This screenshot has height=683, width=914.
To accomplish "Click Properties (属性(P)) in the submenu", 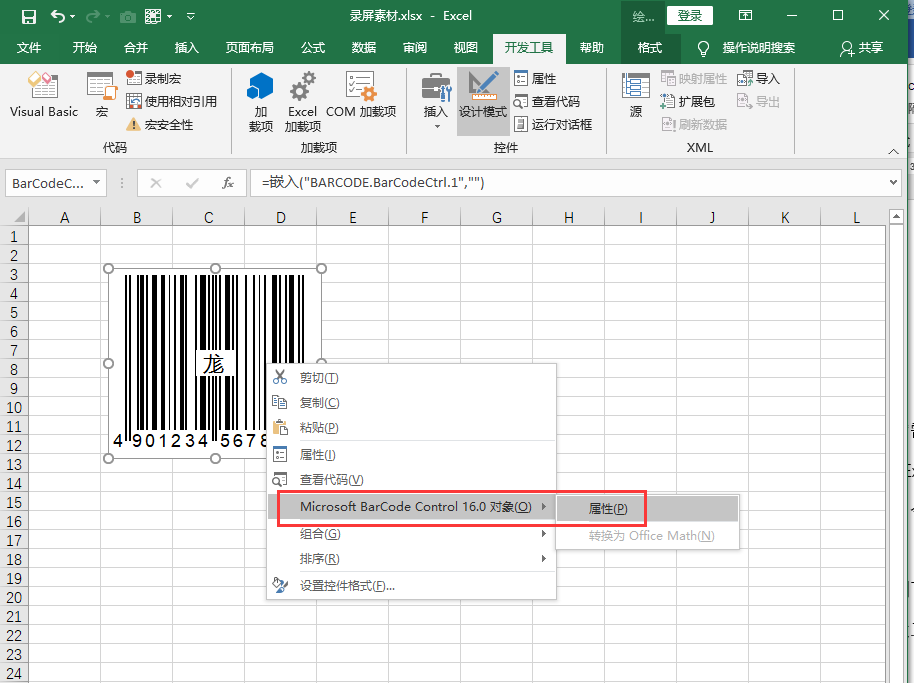I will (647, 509).
